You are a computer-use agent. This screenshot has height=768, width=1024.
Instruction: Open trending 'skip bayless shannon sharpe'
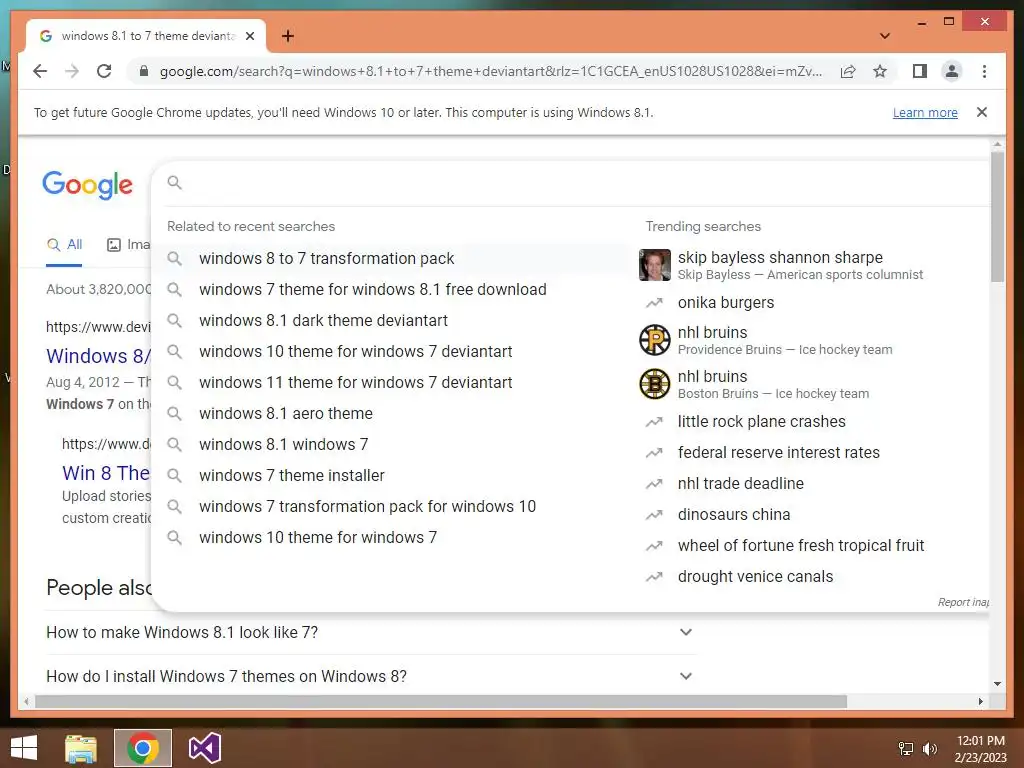[780, 257]
